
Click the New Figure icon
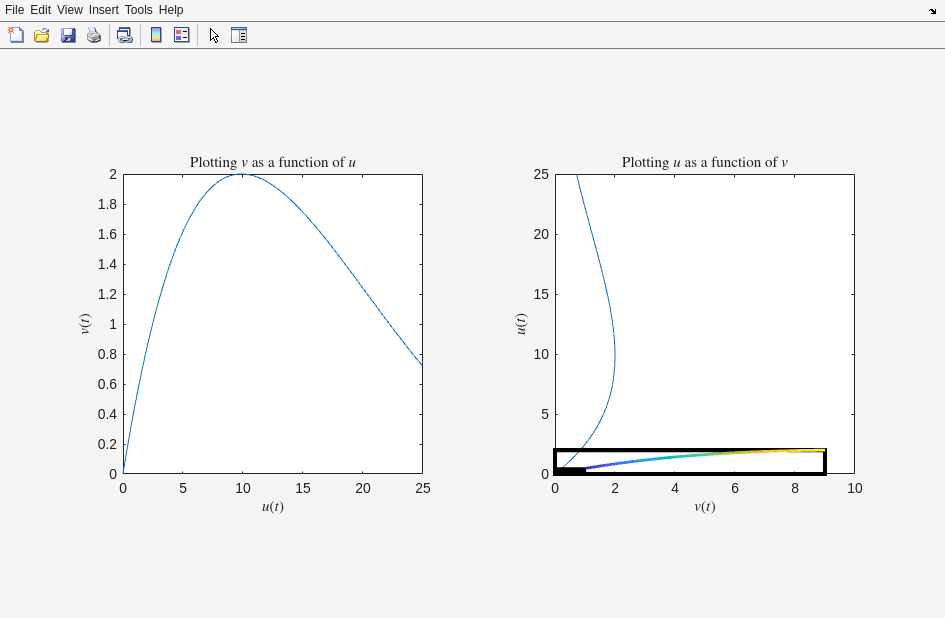pyautogui.click(x=16, y=35)
